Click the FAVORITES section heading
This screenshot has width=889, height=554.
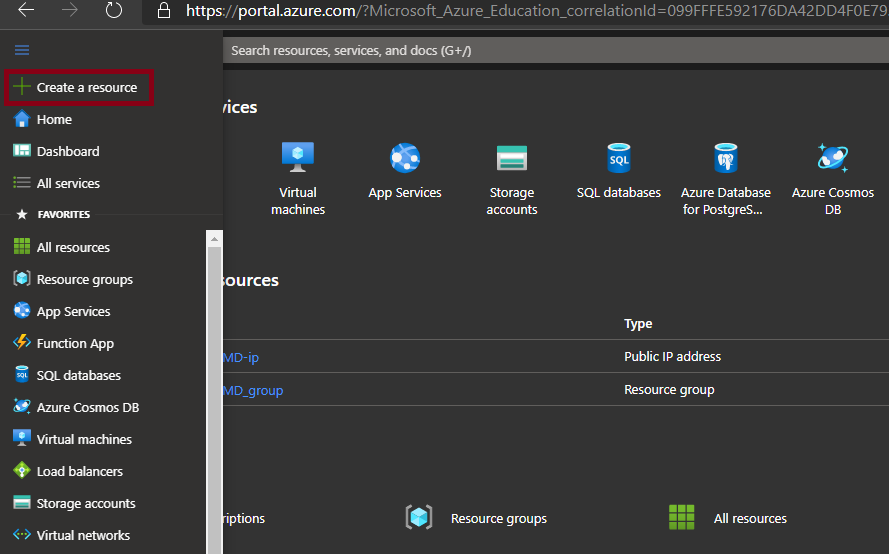tap(64, 214)
